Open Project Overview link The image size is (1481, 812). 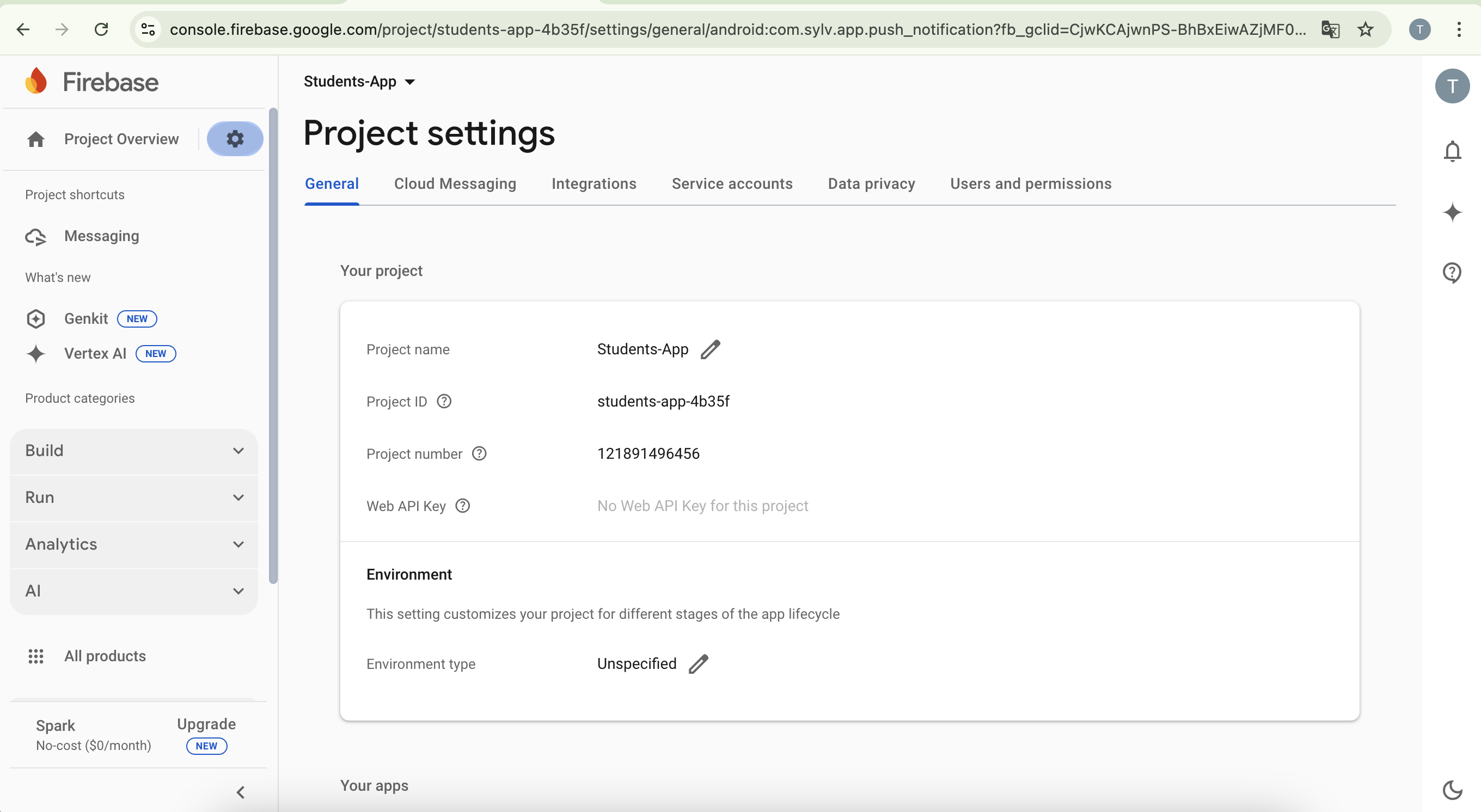(x=121, y=139)
